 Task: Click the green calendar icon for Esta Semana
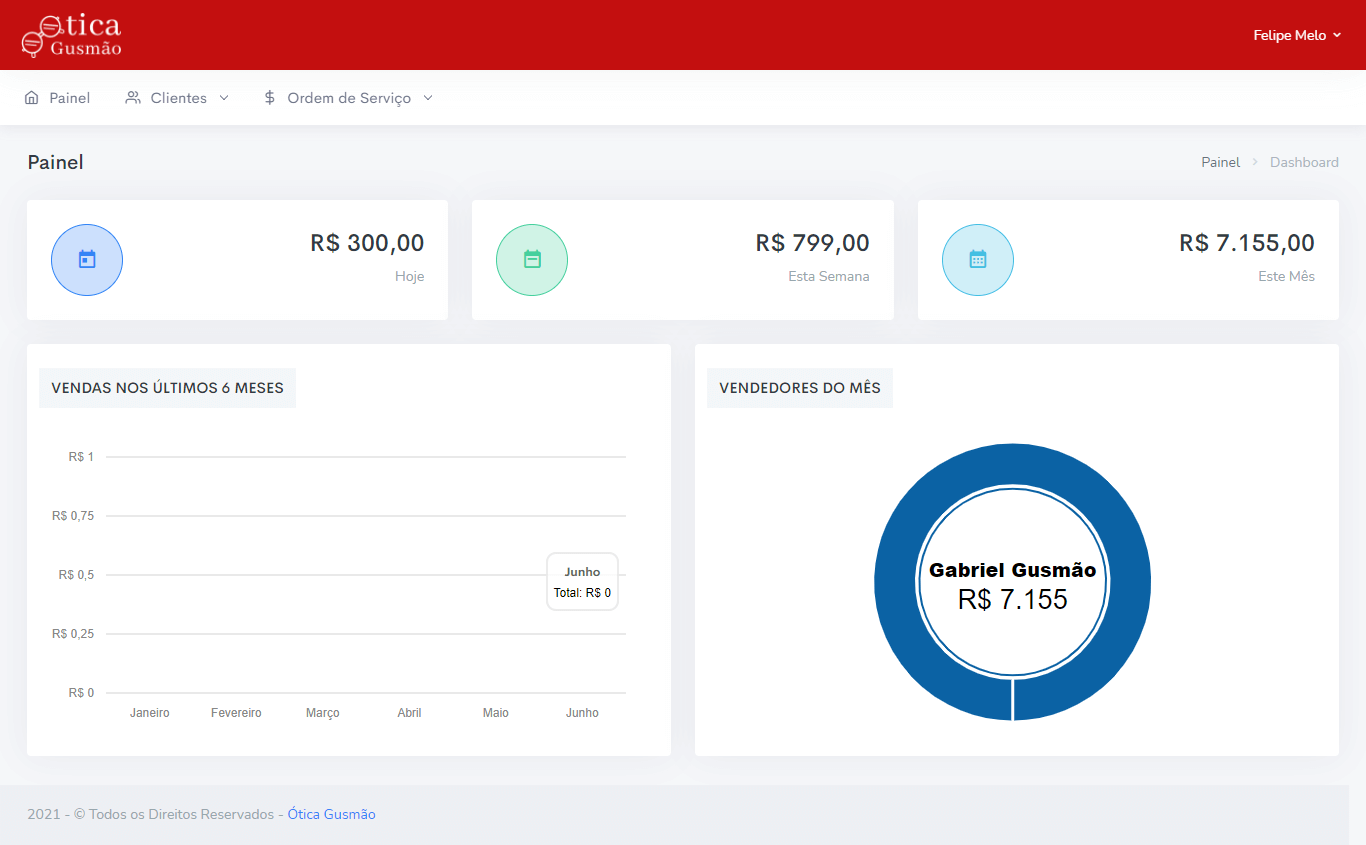coord(532,260)
